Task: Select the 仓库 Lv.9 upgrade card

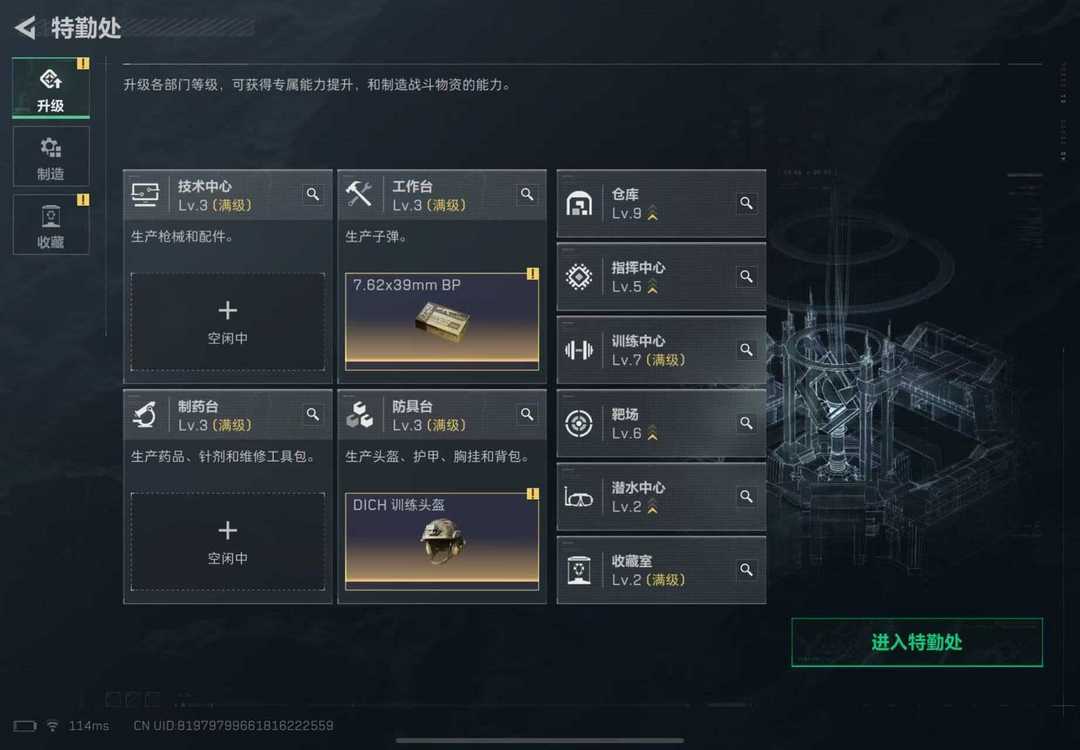Action: pyautogui.click(x=661, y=204)
